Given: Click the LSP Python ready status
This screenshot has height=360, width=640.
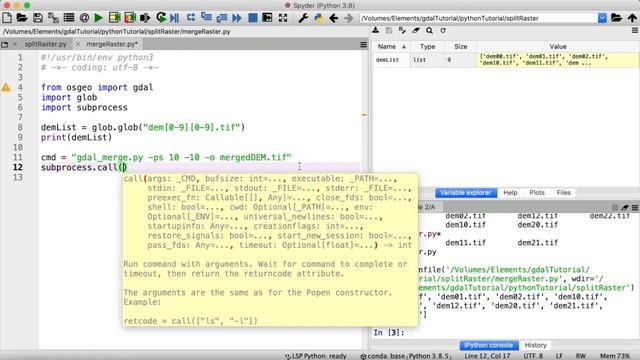Looking at the screenshot, I should [x=316, y=356].
